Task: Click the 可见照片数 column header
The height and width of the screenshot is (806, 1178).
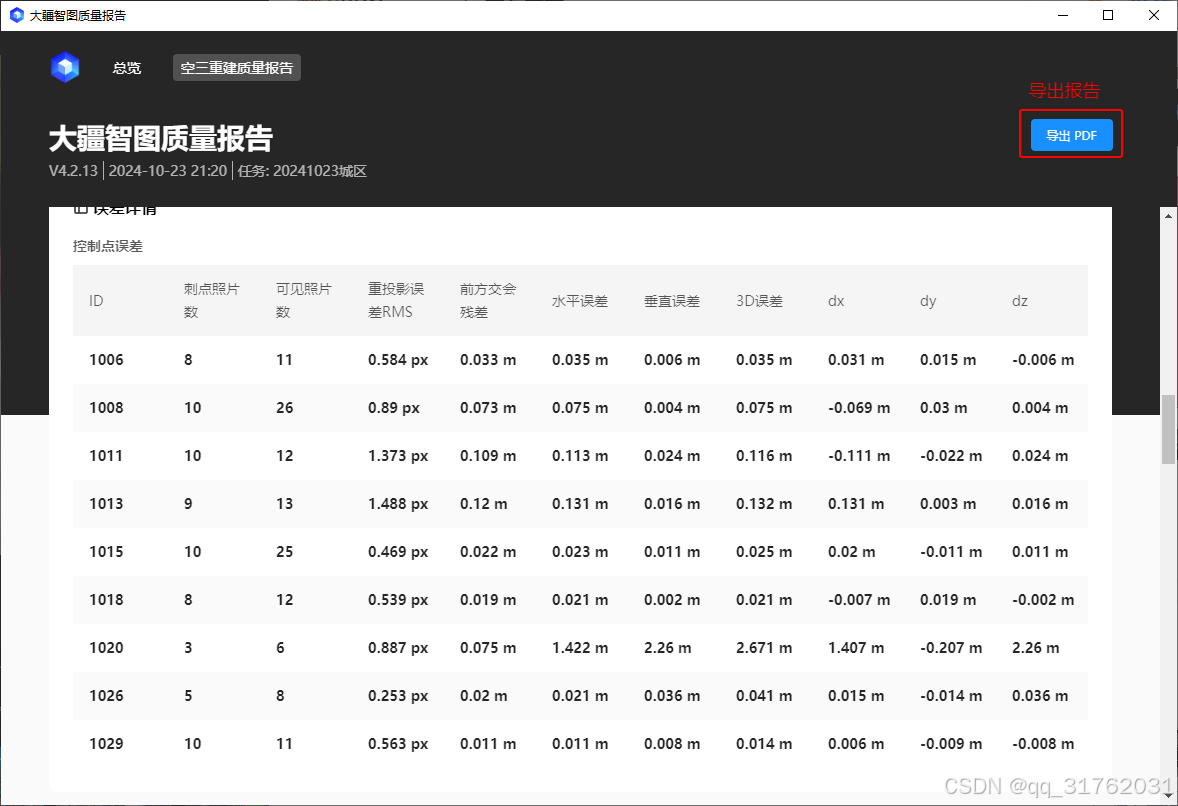Action: click(304, 300)
